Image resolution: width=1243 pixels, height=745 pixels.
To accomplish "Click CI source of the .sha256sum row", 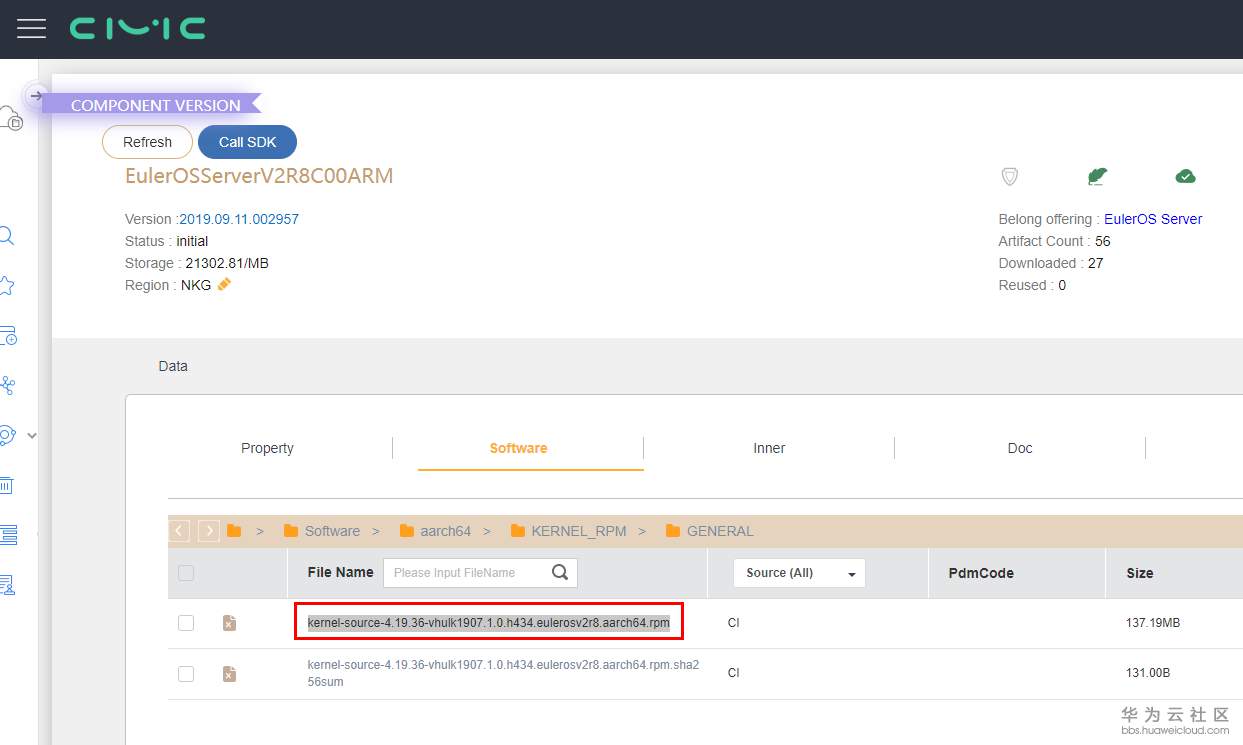I will (x=734, y=673).
